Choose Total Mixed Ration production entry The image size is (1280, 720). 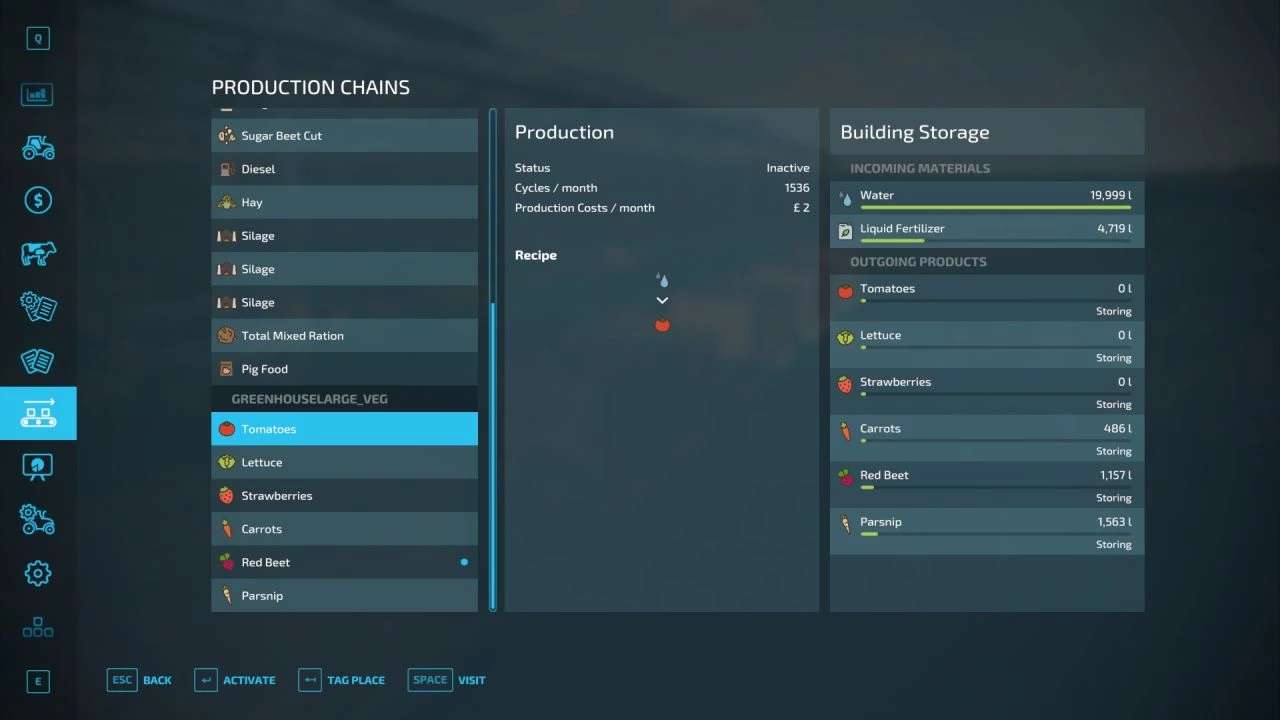click(x=344, y=336)
